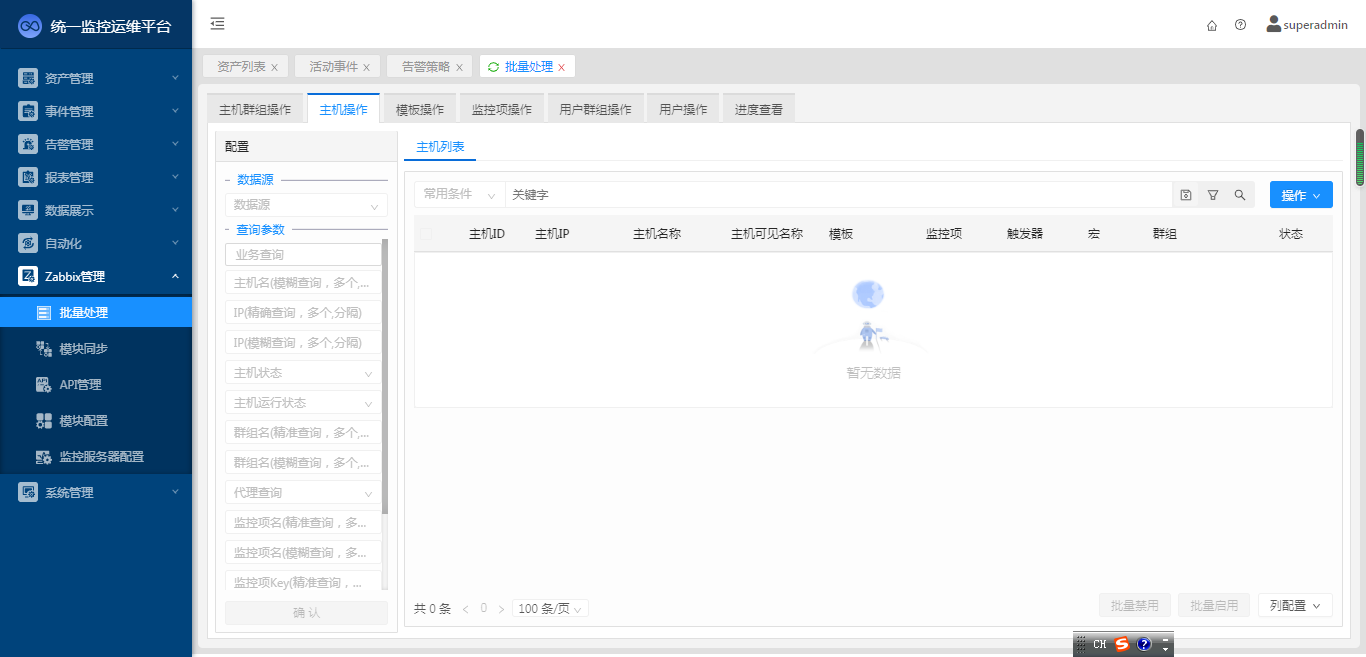Open advanced filter funnel icon
The height and width of the screenshot is (657, 1366).
[1213, 195]
